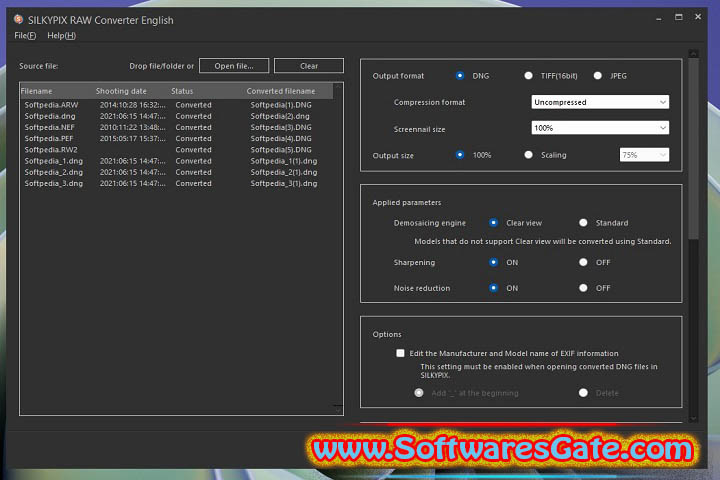Close the SILKYPIX window
Screen dimensions: 720x480
coord(698,17)
